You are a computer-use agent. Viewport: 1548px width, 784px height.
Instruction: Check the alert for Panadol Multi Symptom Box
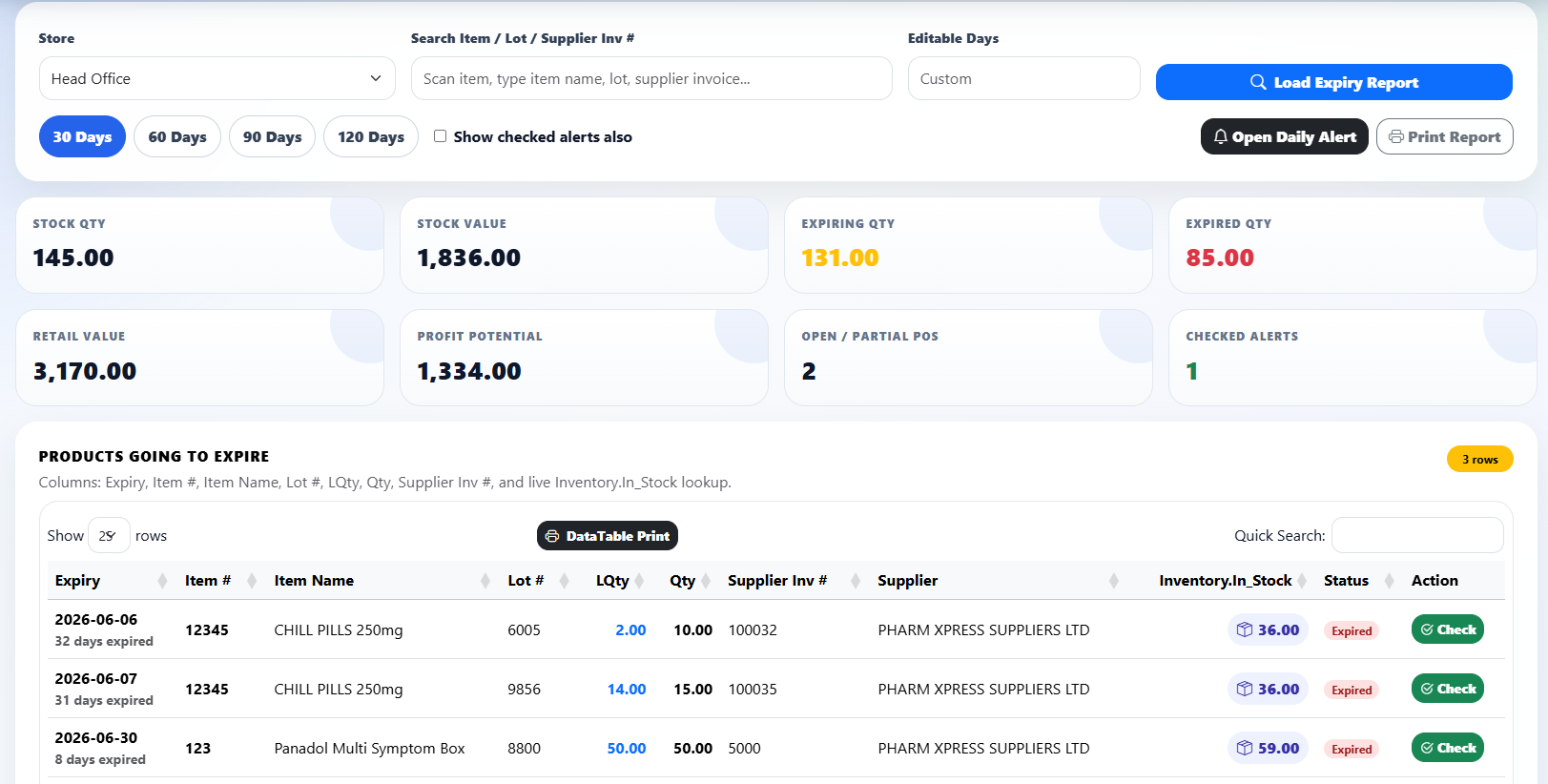[x=1448, y=748]
